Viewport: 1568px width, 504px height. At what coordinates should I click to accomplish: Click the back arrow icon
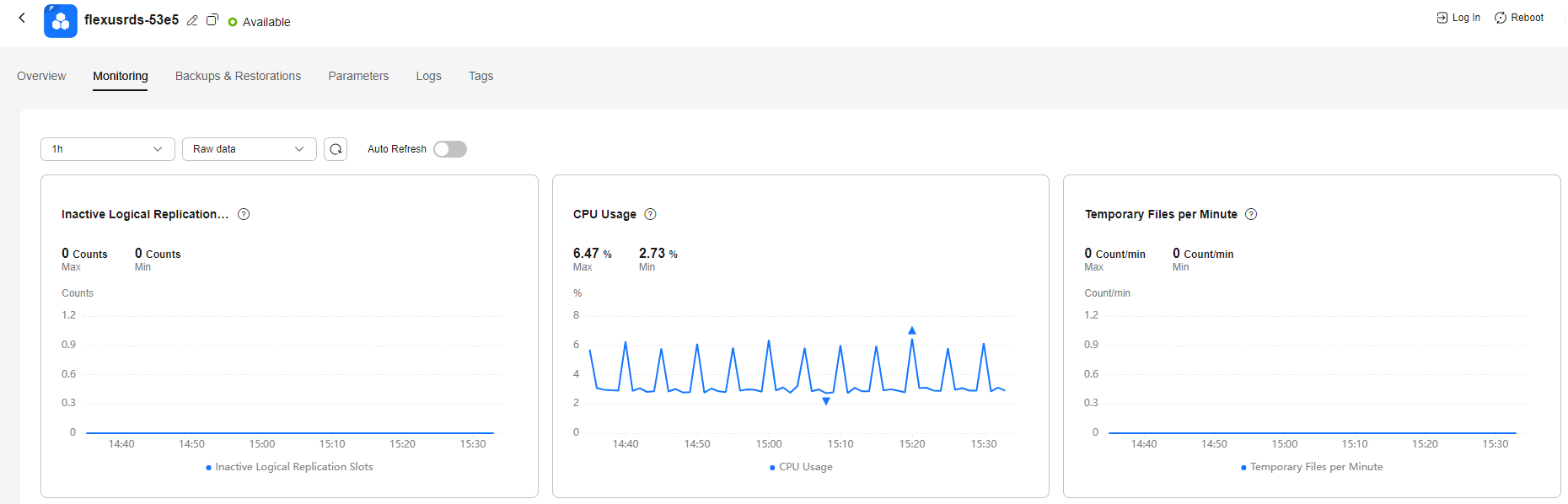coord(22,18)
